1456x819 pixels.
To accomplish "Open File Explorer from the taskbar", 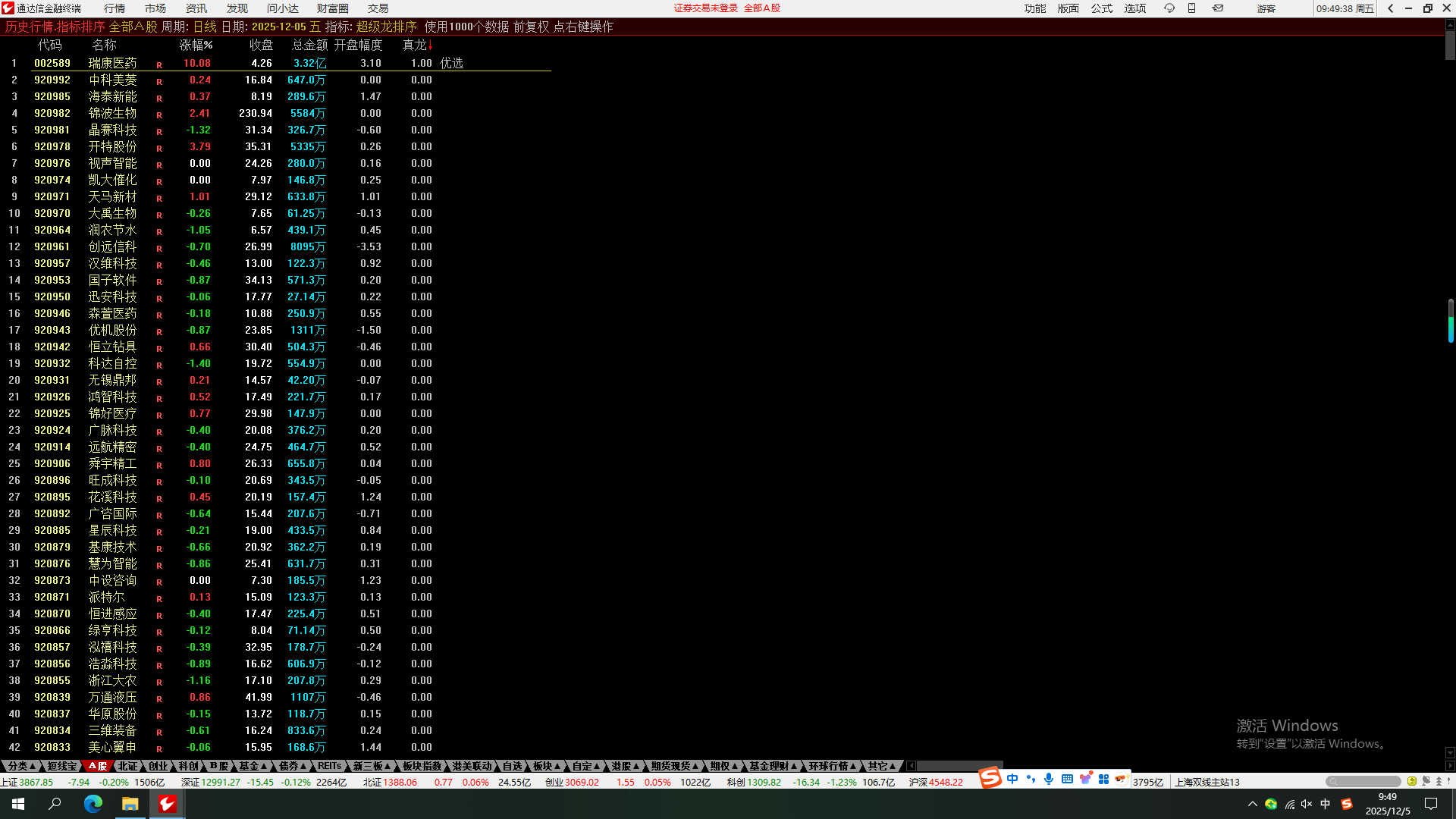I will coord(130,804).
